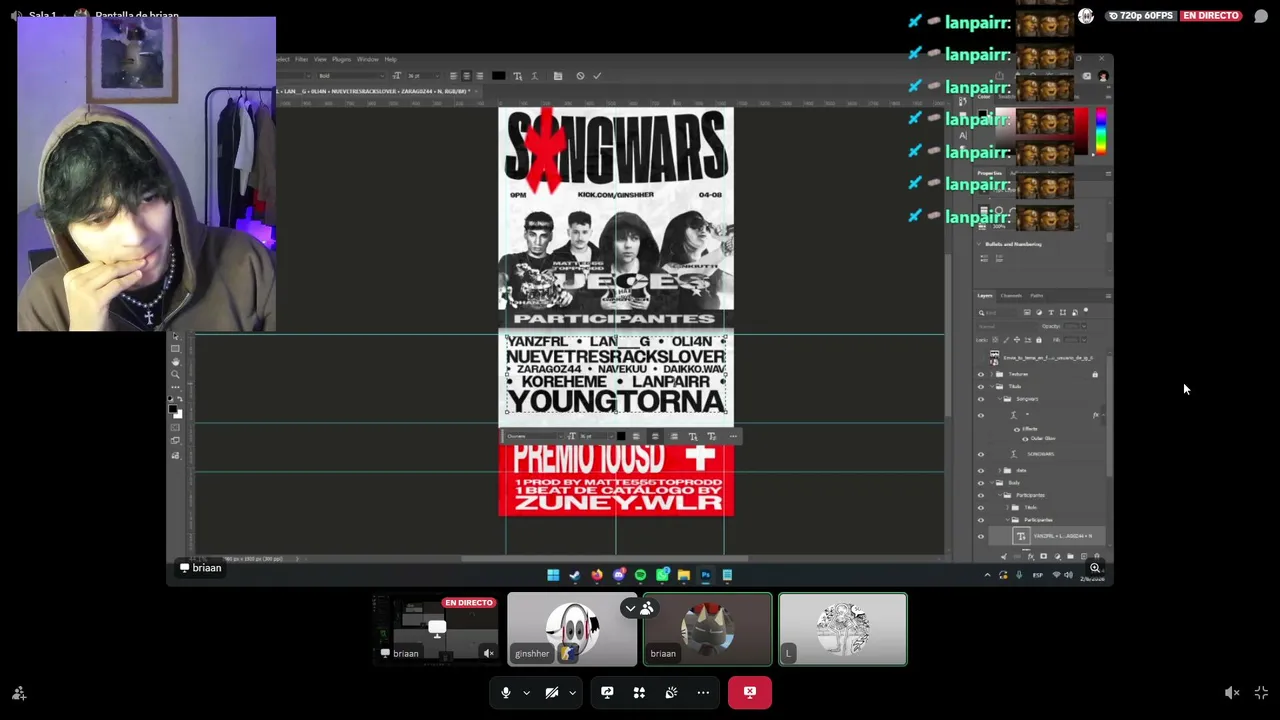The width and height of the screenshot is (1280, 720).
Task: Click the text color swatch in options bar
Action: pyautogui.click(x=499, y=76)
